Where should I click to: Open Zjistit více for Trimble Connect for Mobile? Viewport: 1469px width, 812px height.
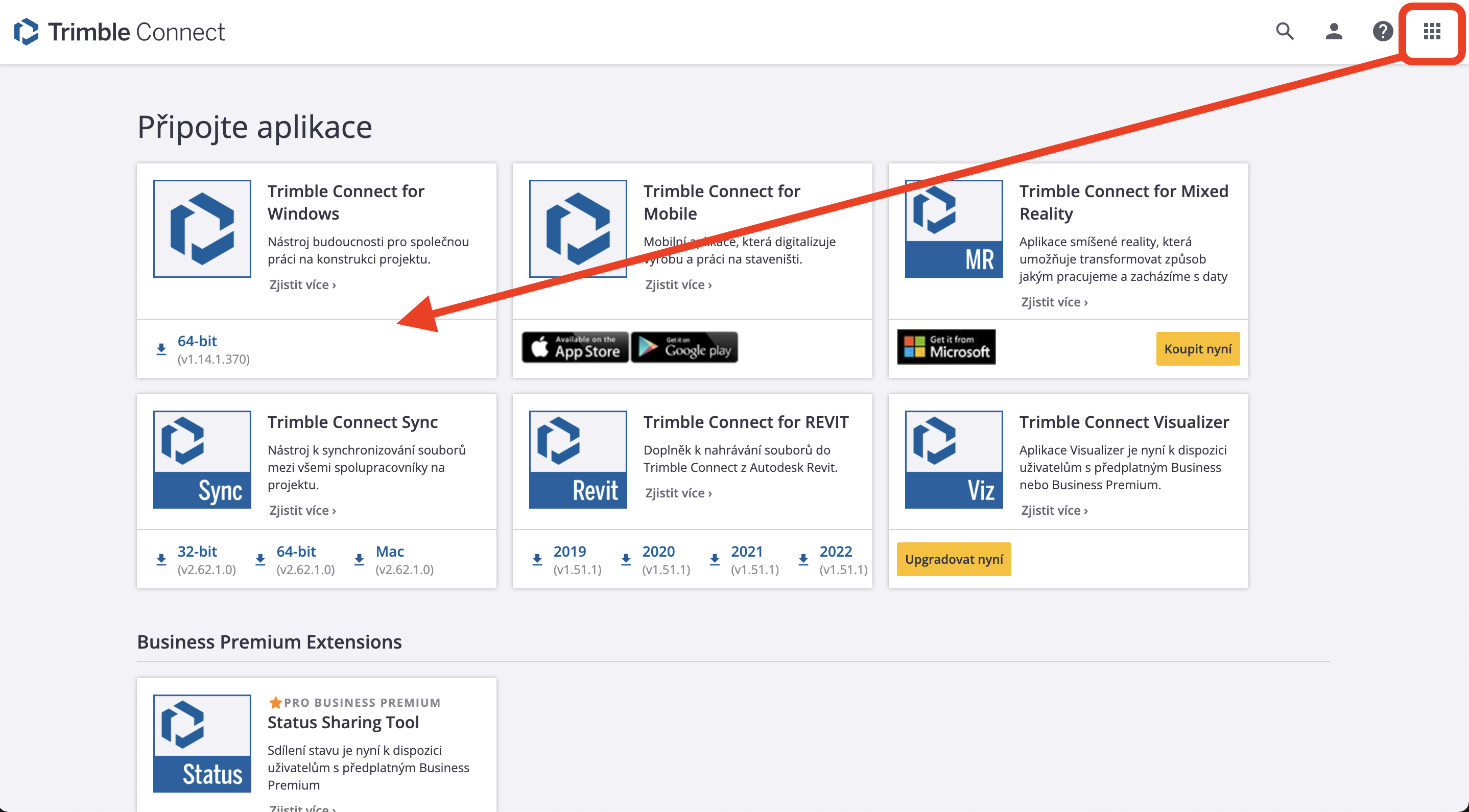pos(677,284)
